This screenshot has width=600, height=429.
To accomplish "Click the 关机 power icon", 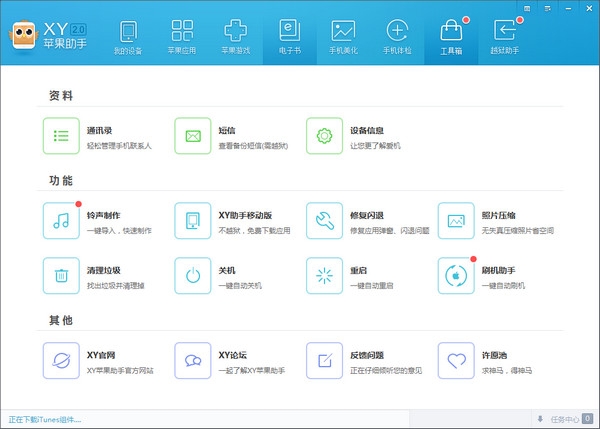I will pos(193,276).
